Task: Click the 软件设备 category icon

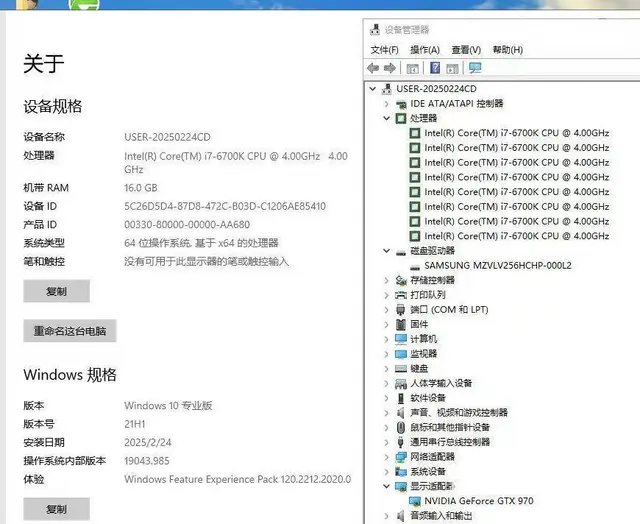Action: coord(401,398)
